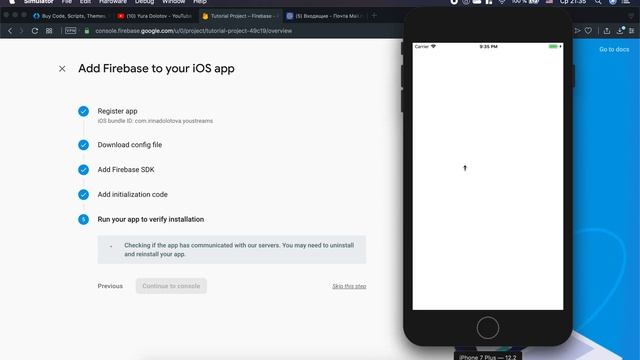This screenshot has width=640, height=360.
Task: Open the browser easy setup sliders icon
Action: tap(632, 31)
